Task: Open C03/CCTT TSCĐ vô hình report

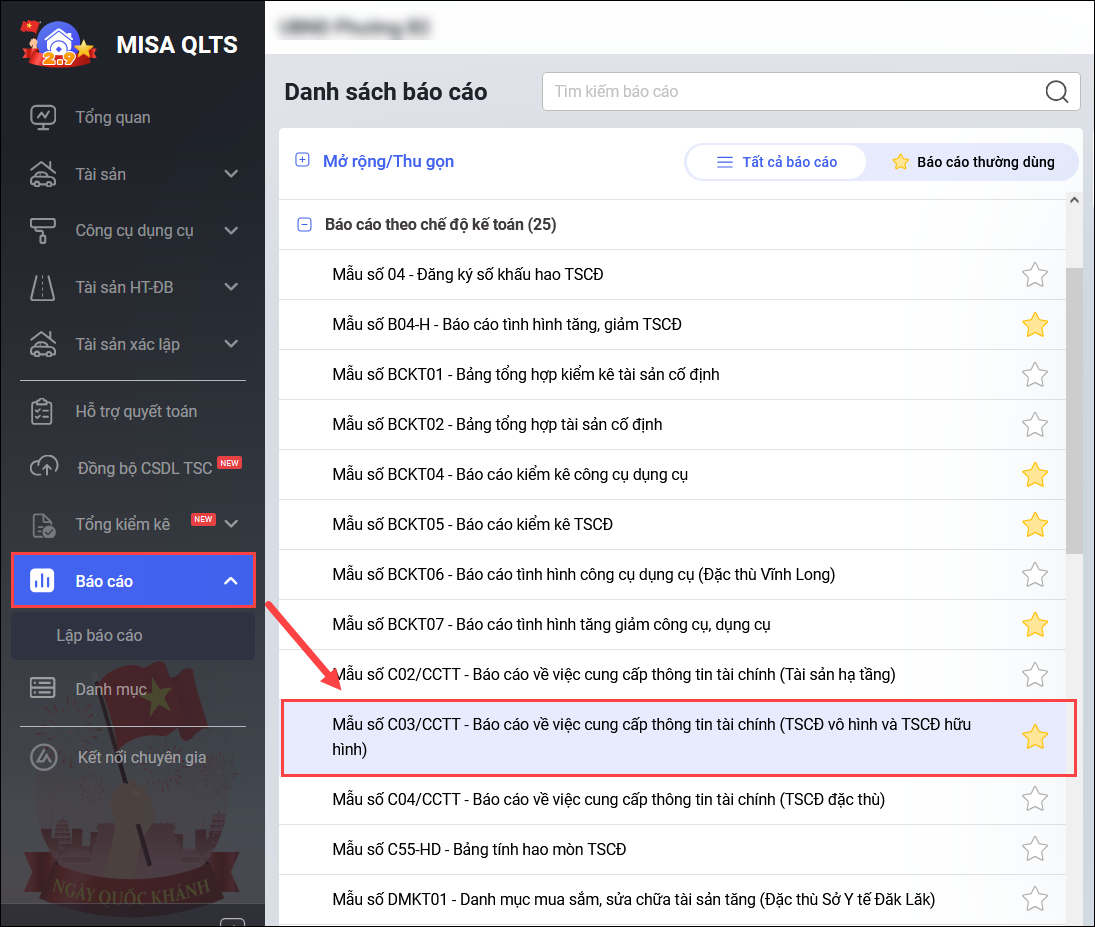Action: tap(652, 737)
